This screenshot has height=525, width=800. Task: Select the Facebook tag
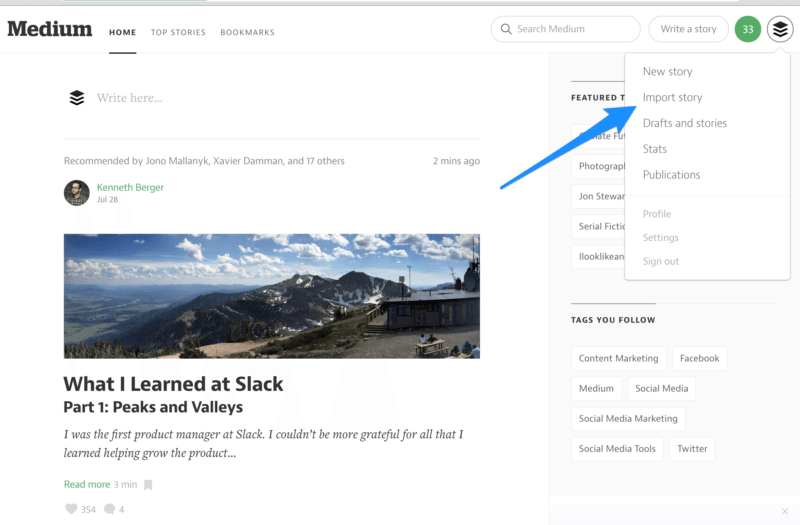(699, 358)
